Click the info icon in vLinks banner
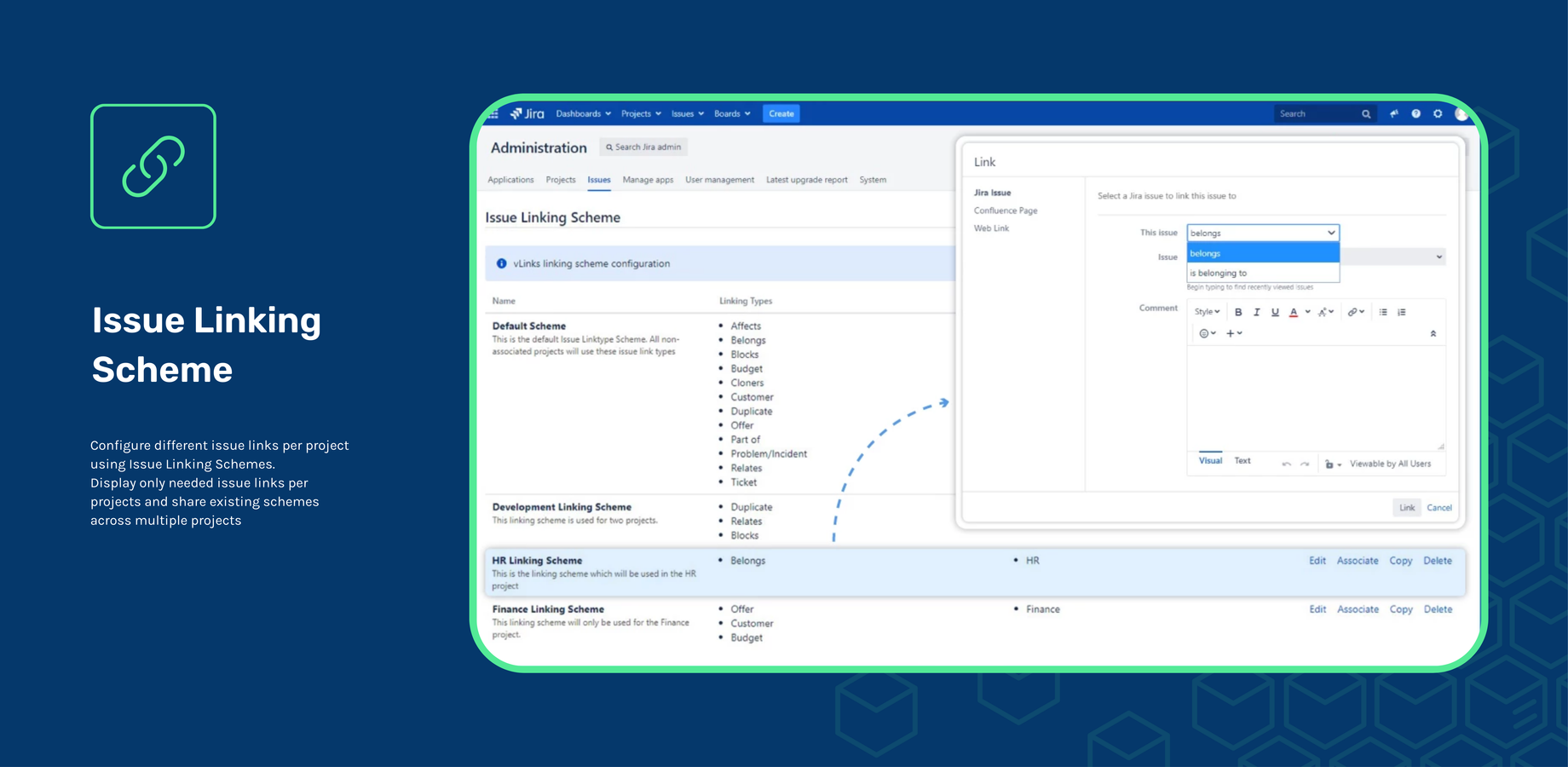1568x767 pixels. point(502,263)
